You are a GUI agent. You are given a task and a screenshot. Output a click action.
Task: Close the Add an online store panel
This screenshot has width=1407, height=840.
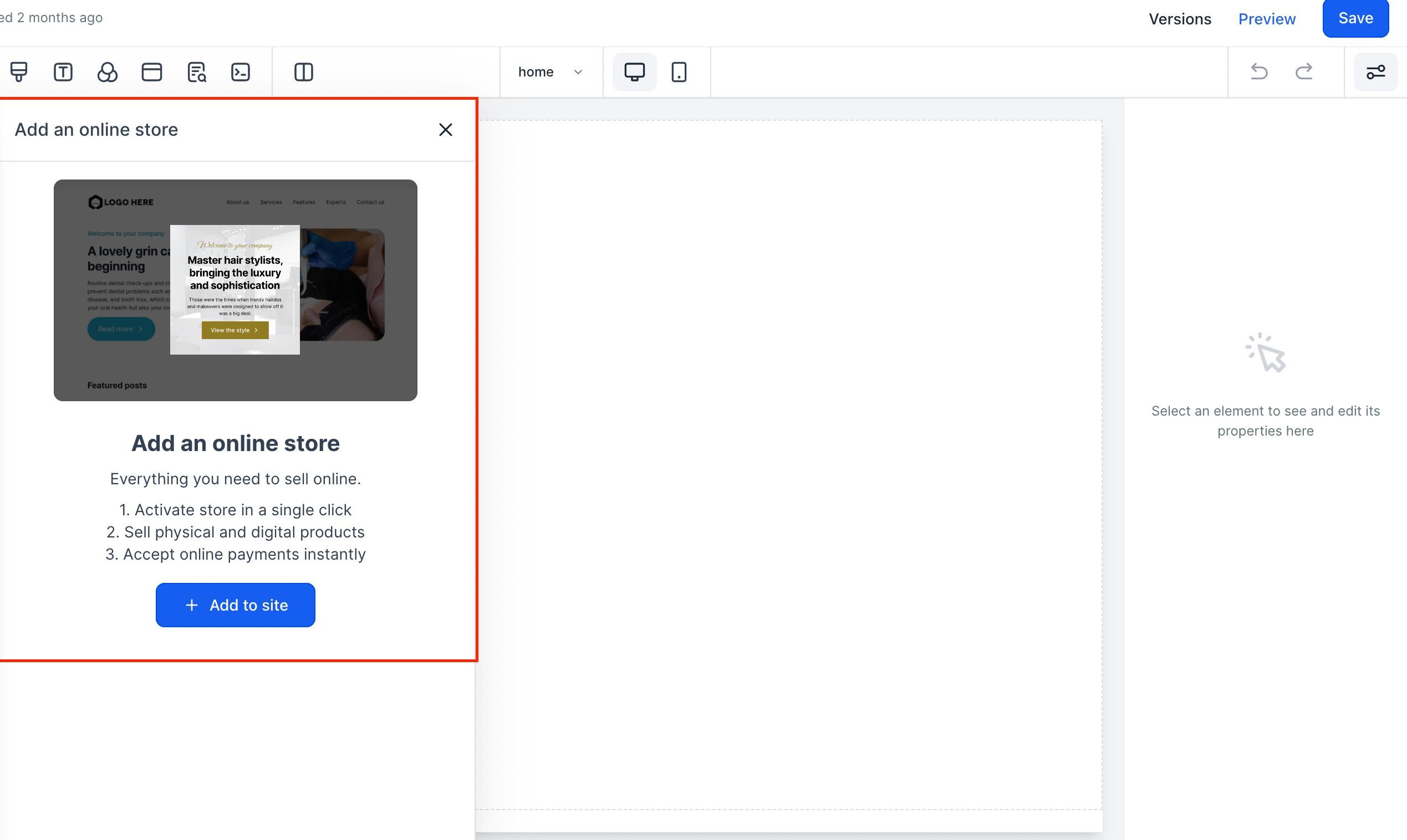pos(446,130)
